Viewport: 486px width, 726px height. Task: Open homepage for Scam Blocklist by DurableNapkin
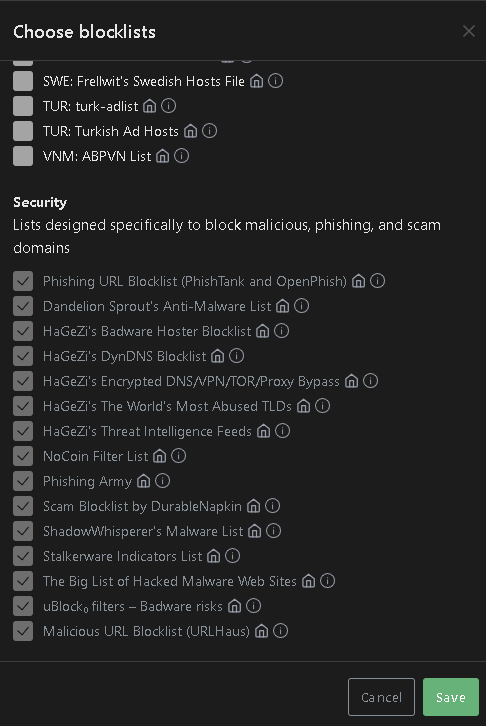253,506
